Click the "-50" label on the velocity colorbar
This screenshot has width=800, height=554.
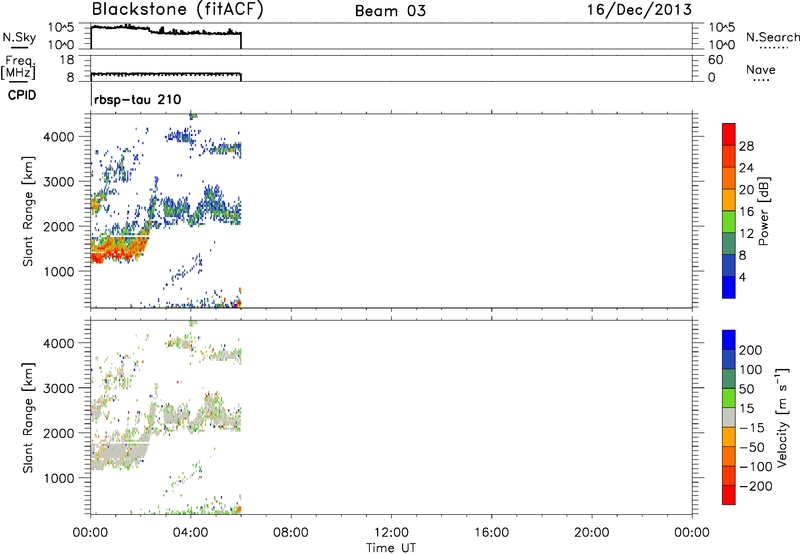[x=752, y=447]
